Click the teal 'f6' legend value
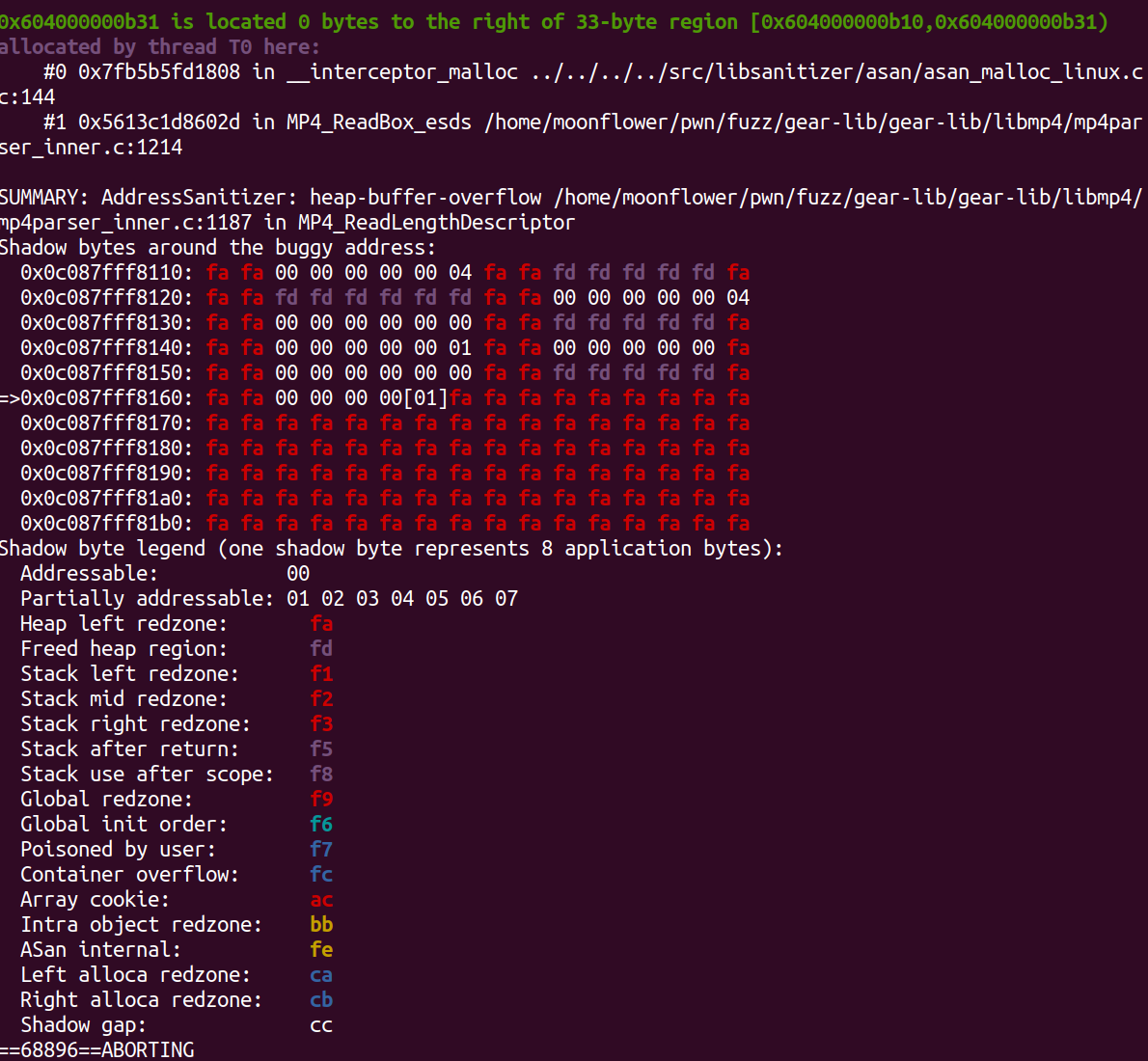 (321, 825)
